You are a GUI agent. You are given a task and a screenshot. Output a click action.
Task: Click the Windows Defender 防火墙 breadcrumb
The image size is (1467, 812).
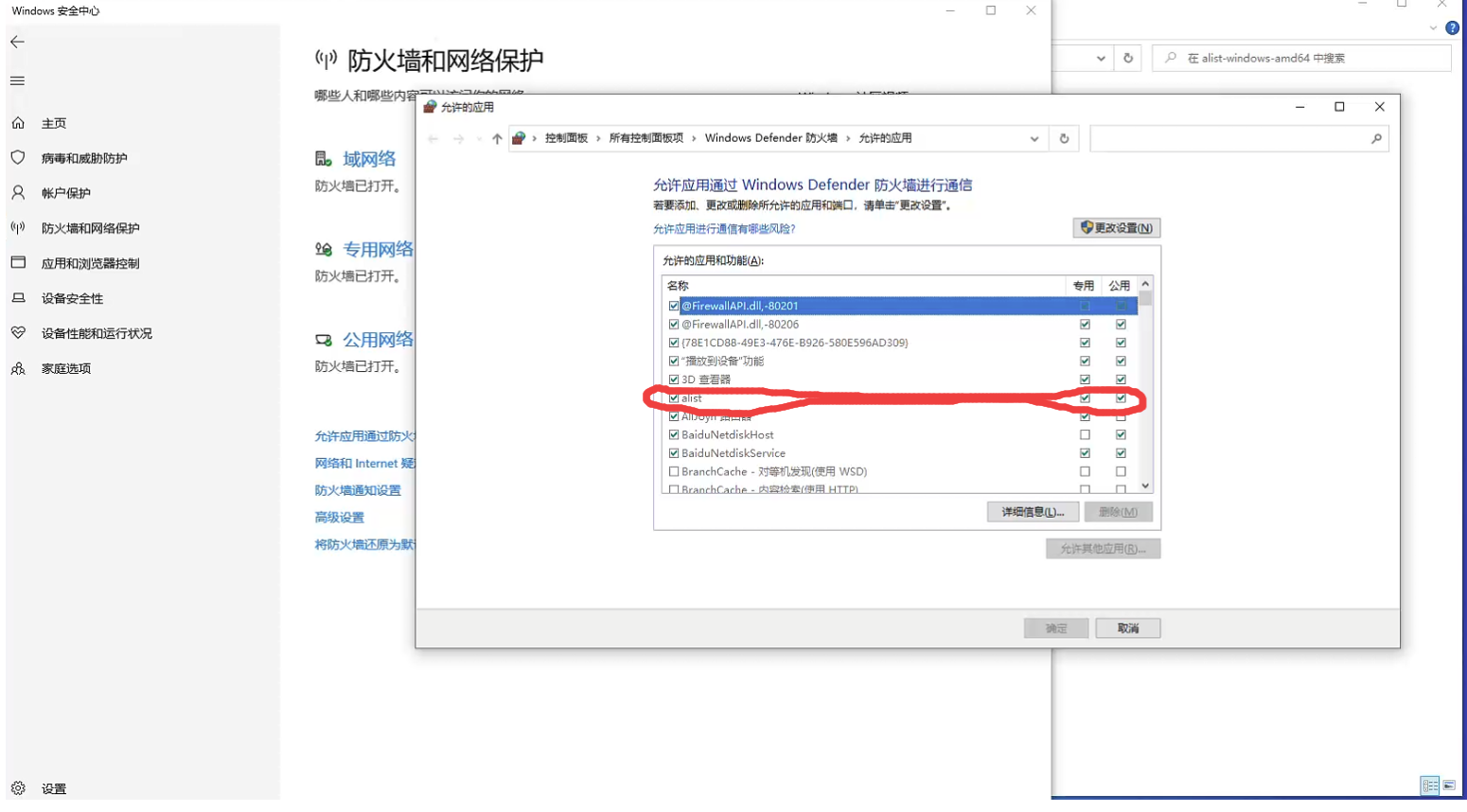[771, 138]
